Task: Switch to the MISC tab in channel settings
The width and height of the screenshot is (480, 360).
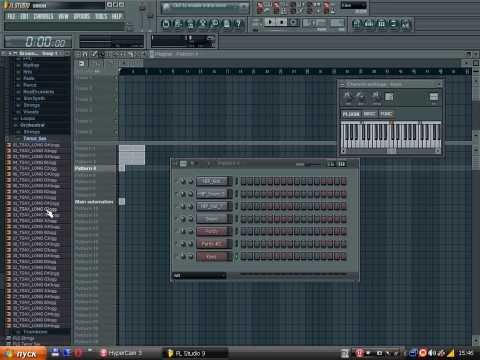Action: (x=369, y=114)
